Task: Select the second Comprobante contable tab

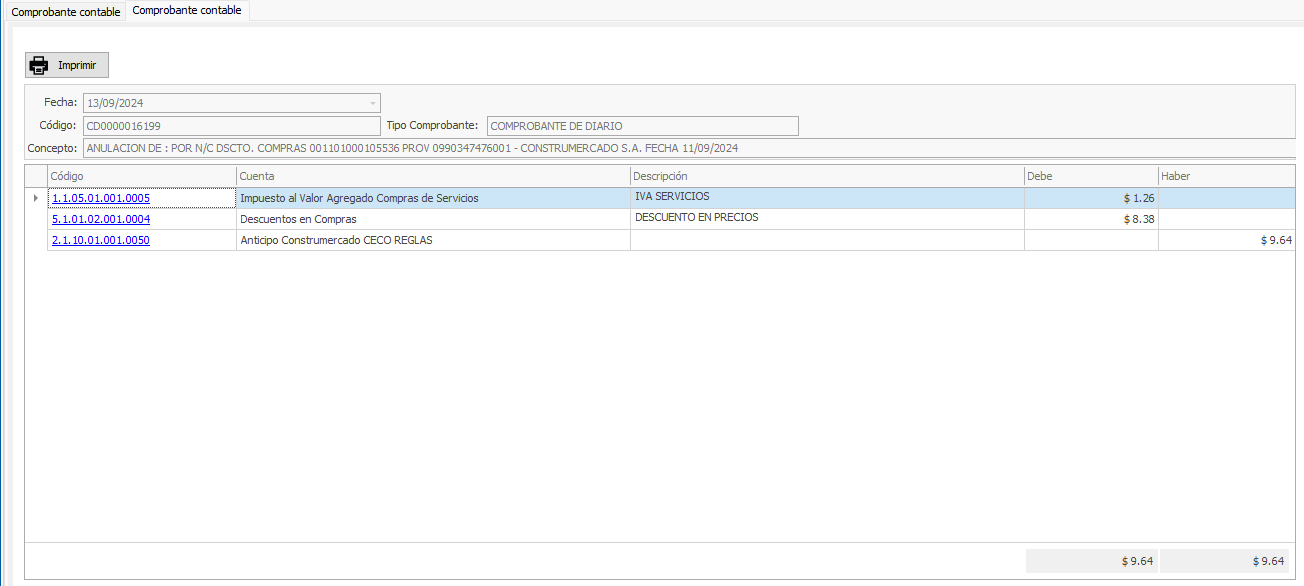Action: coord(187,11)
